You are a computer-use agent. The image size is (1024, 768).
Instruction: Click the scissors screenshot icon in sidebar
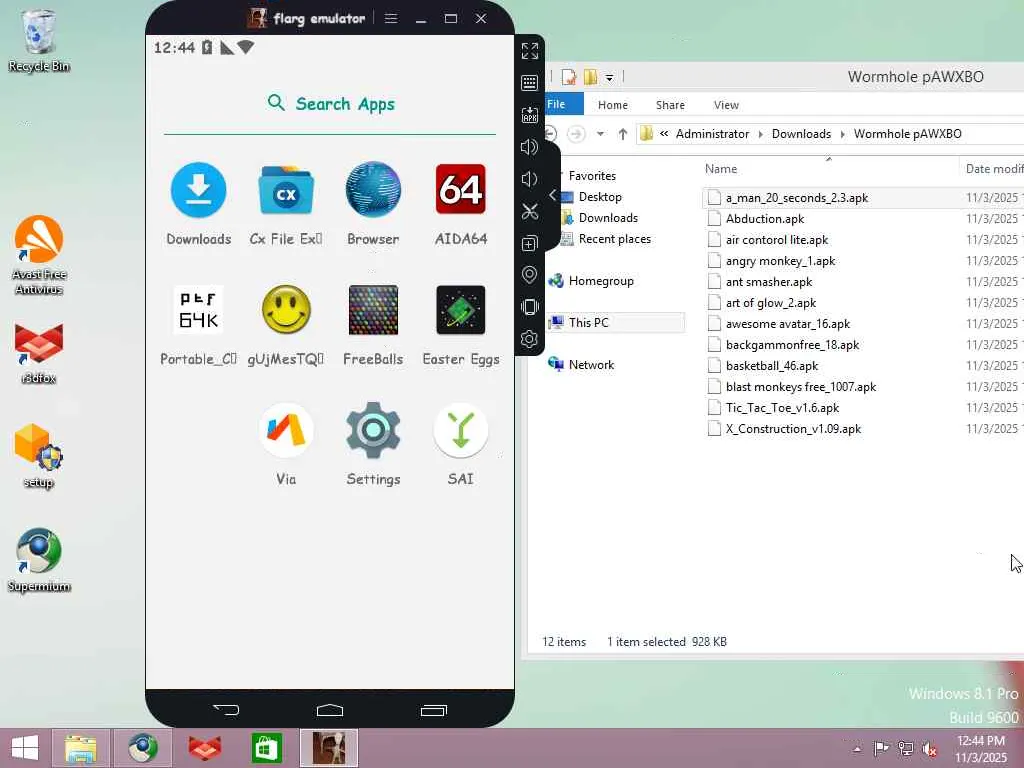tap(530, 211)
